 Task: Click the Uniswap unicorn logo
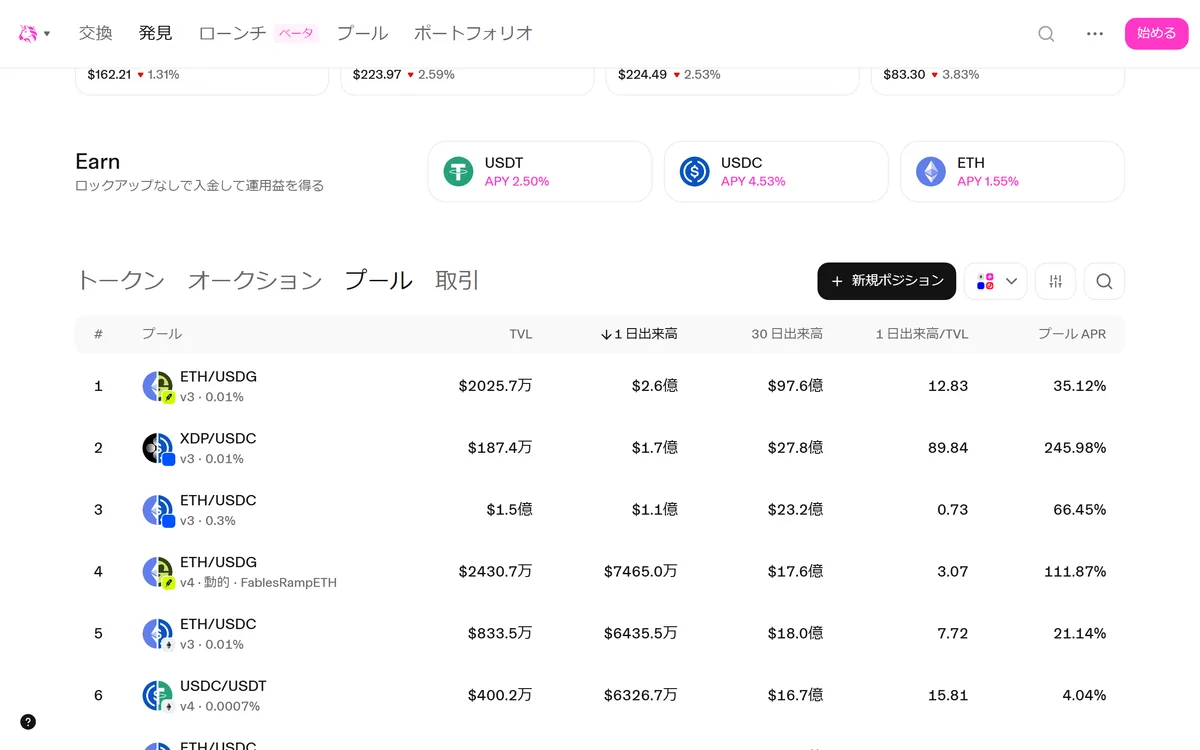(x=28, y=33)
